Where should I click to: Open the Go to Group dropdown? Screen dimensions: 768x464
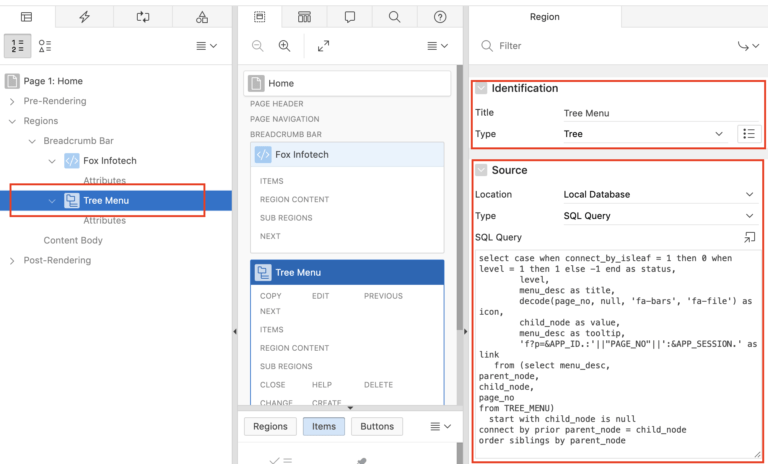click(748, 46)
